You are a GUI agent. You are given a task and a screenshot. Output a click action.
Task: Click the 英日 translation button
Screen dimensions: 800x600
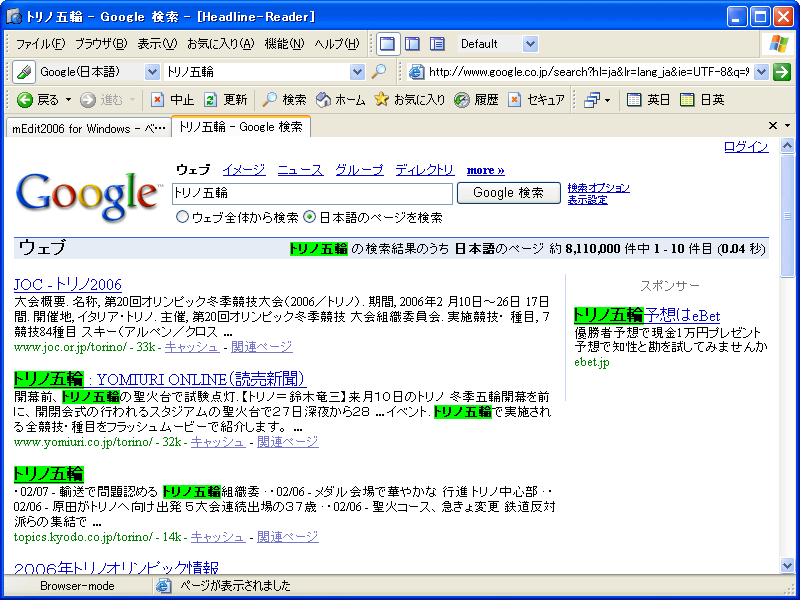click(x=648, y=100)
